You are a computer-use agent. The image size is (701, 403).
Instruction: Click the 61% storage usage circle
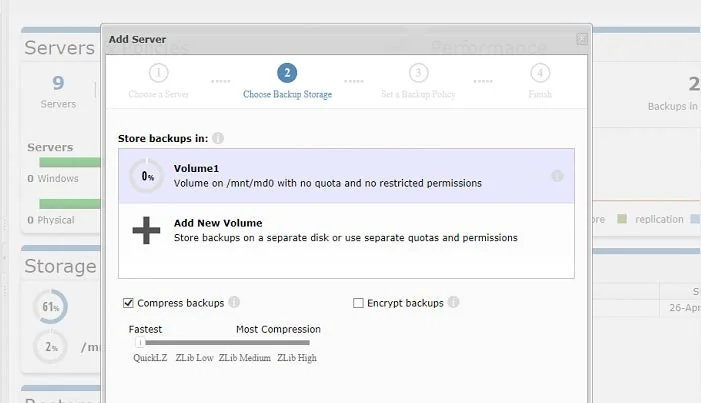50,305
